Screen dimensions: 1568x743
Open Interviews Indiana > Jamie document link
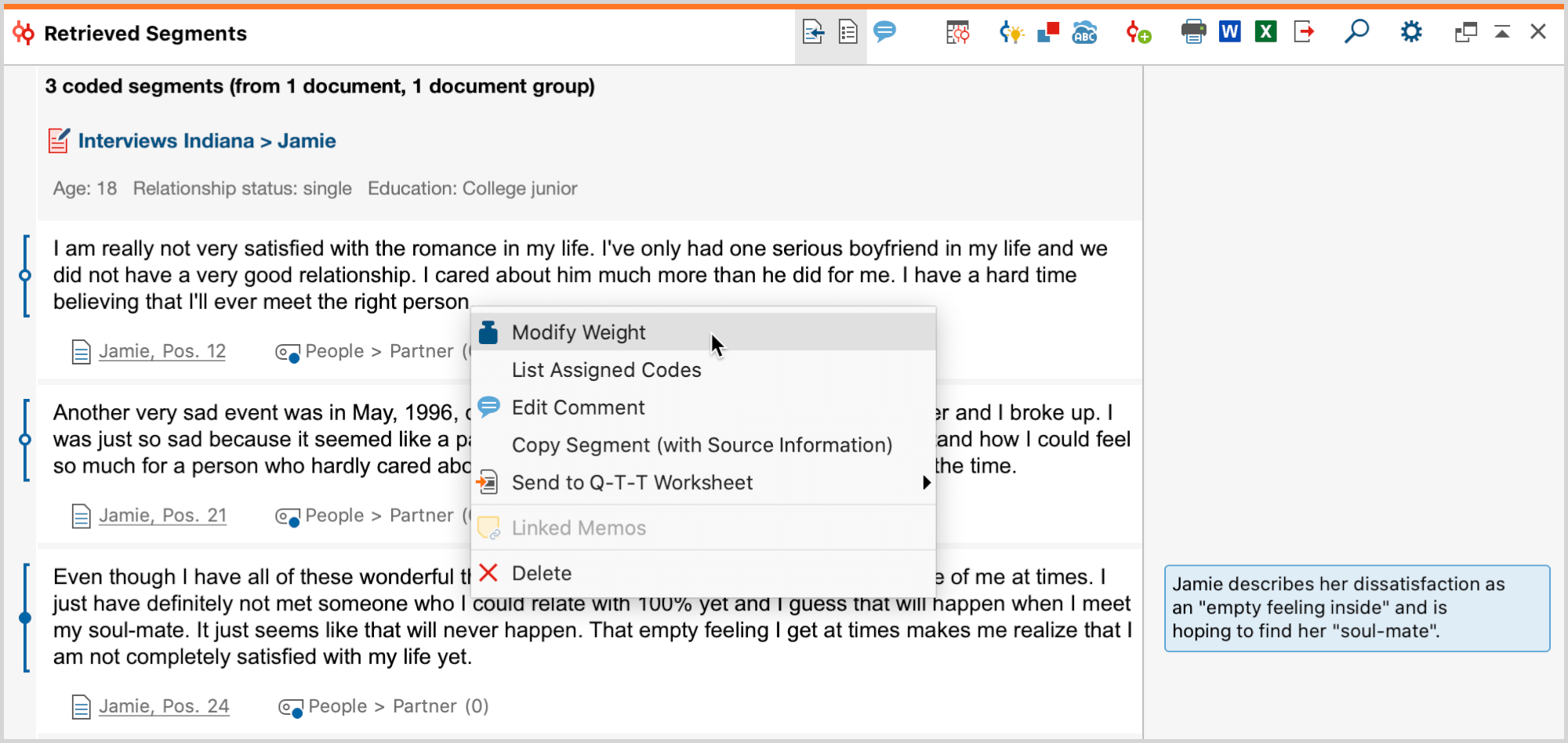click(207, 141)
